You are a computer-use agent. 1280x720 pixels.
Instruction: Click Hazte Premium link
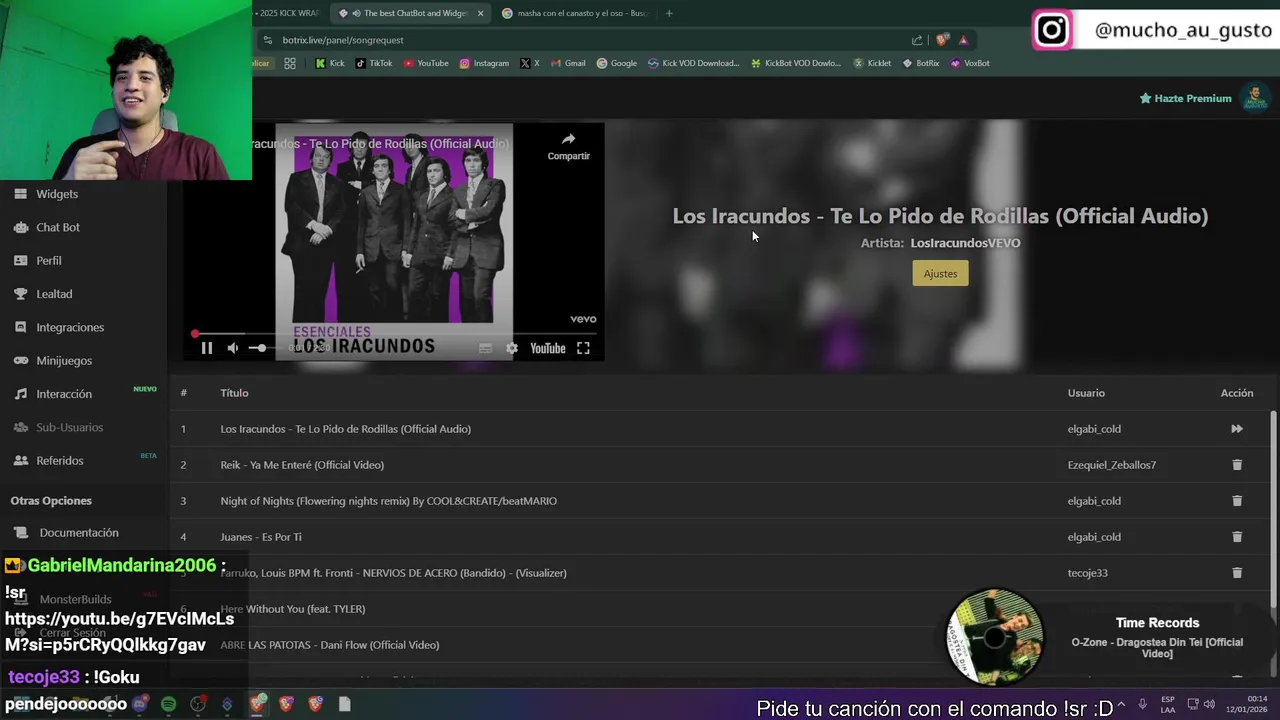tap(1185, 98)
